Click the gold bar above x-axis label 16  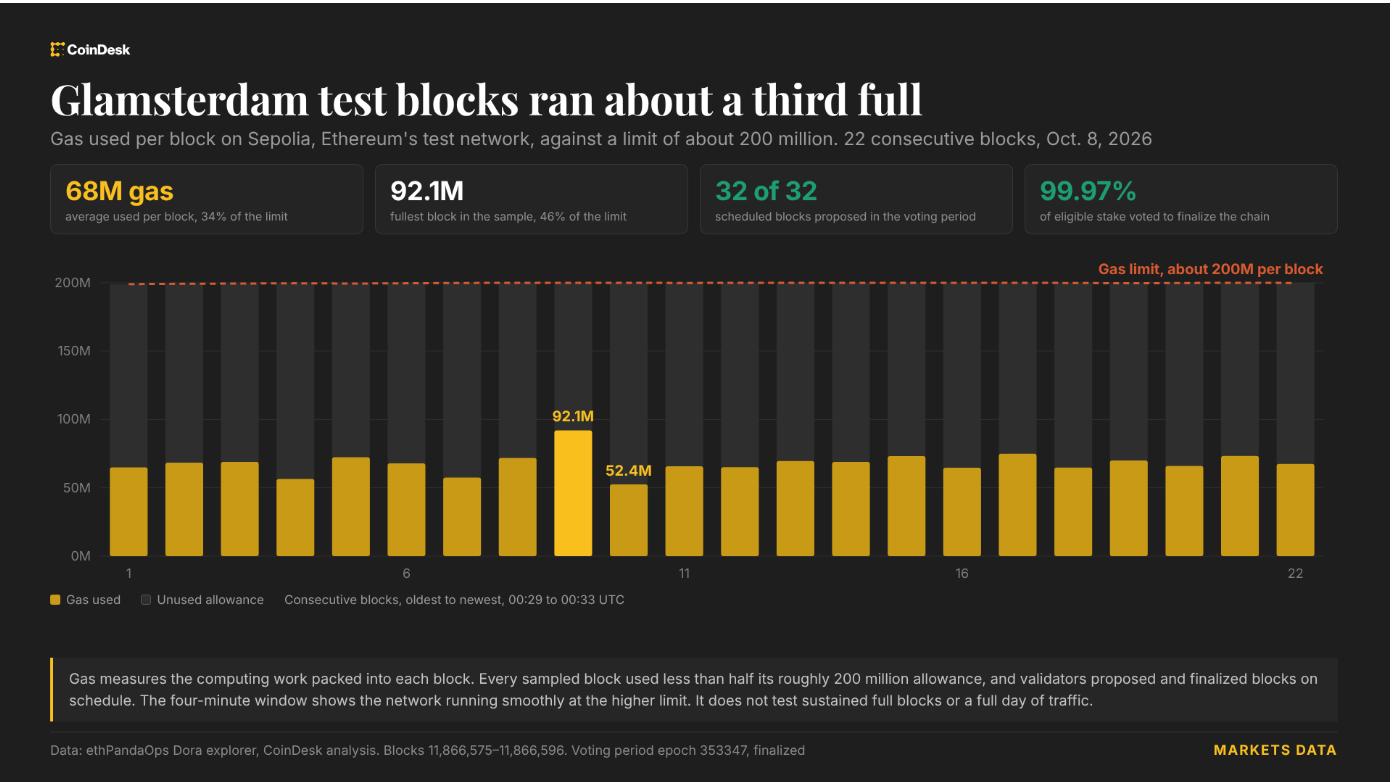[x=962, y=512]
